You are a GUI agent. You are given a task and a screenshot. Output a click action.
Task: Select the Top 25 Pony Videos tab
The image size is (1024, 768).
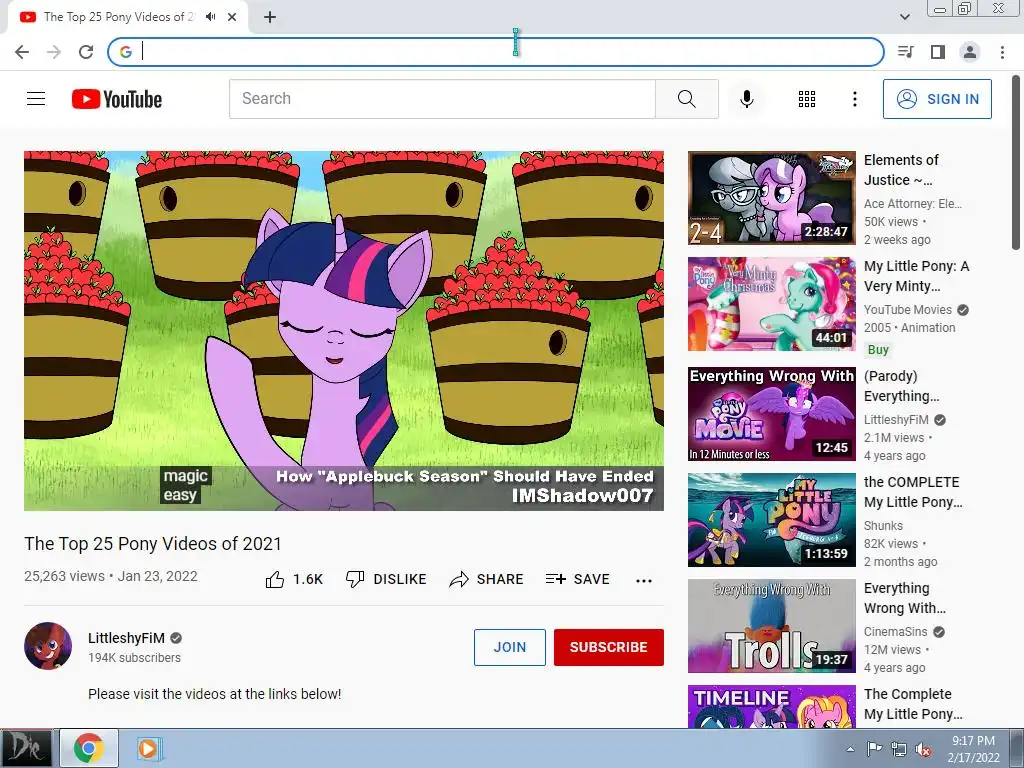click(118, 17)
